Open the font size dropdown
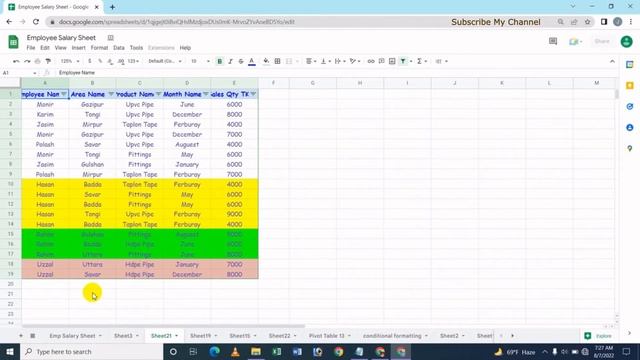Screen dimensions: 640x360 (x=200, y=61)
